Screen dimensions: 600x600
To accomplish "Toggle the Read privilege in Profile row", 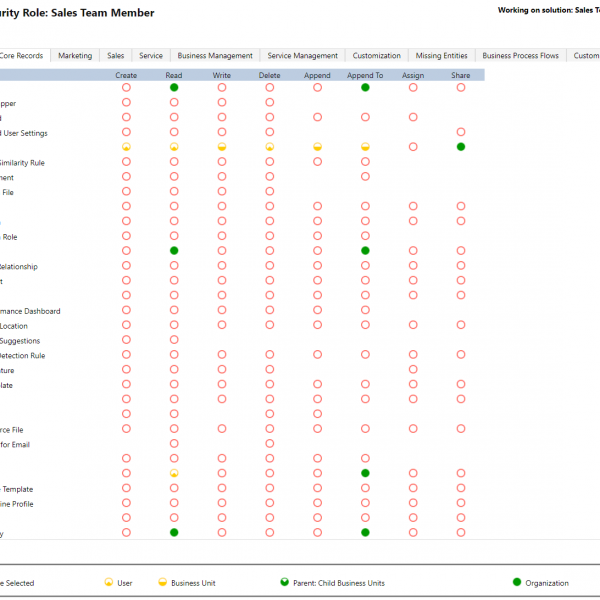I will (174, 503).
